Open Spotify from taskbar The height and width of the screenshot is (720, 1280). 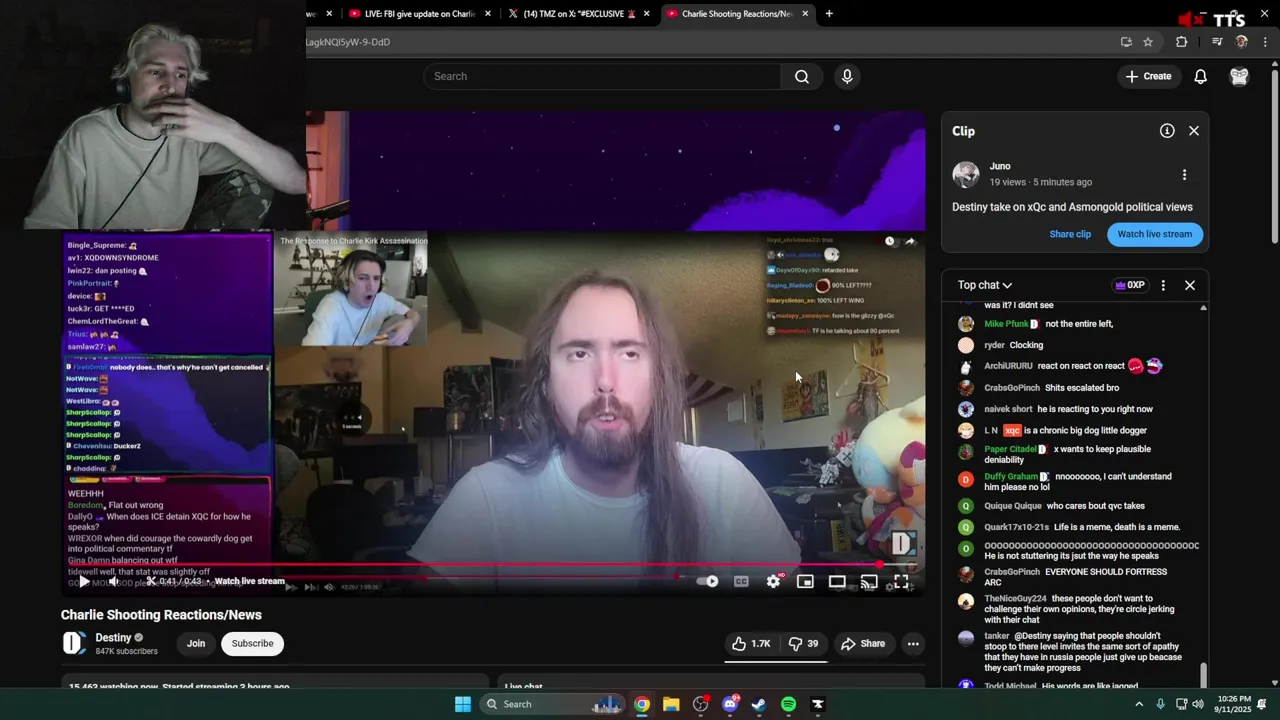point(788,704)
